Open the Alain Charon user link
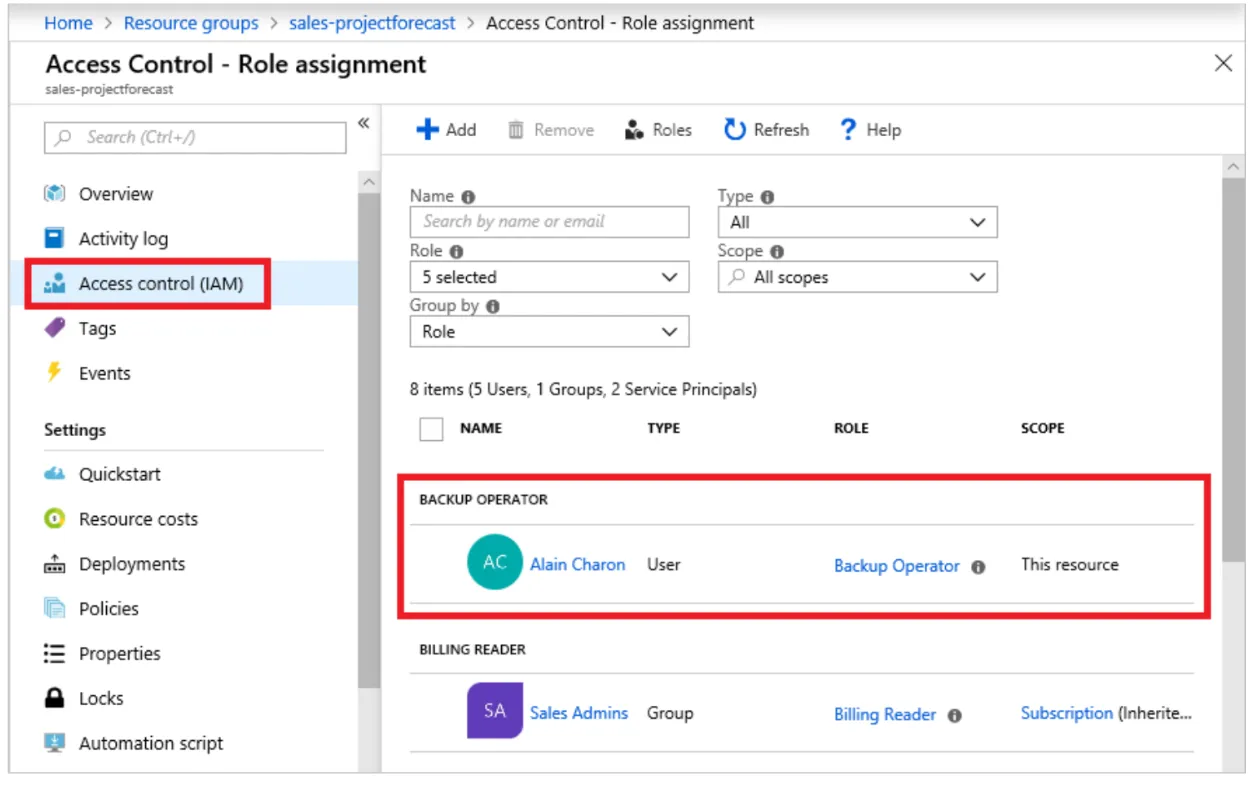 coord(577,564)
